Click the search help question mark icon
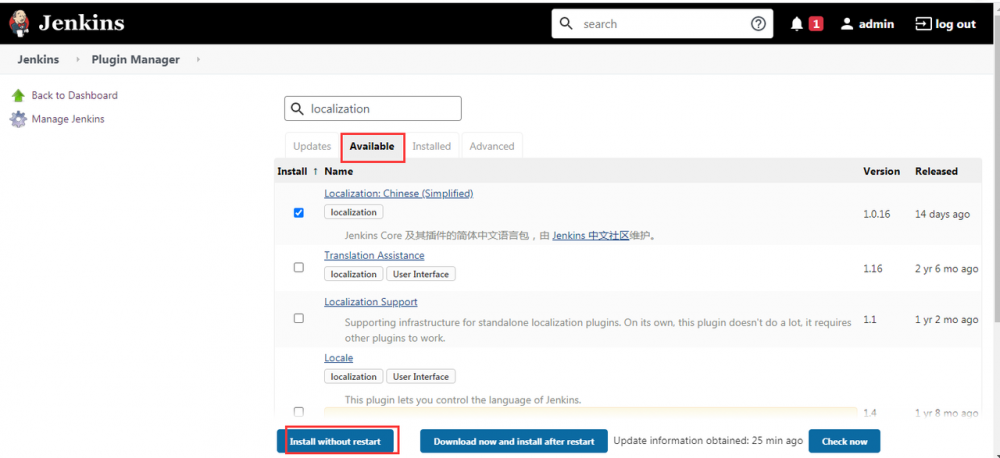 758,24
